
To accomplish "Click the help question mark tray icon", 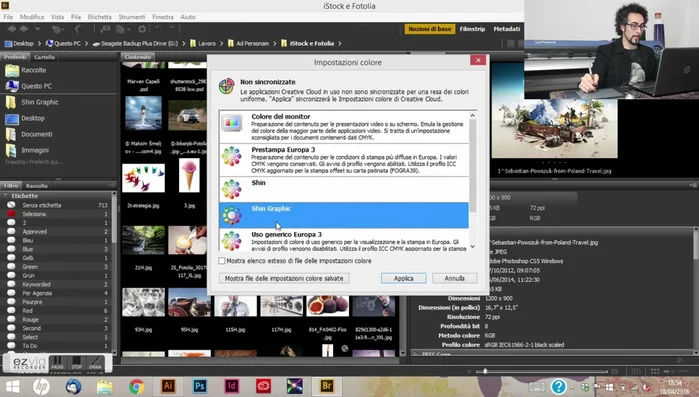I will coord(558,387).
